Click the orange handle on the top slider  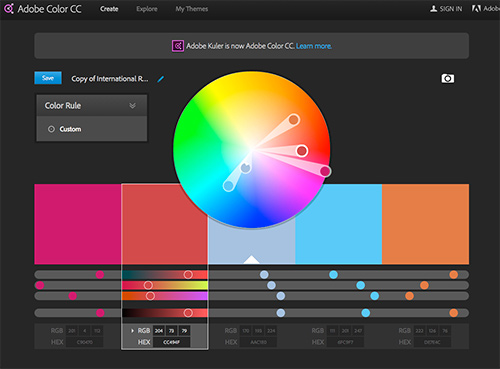pos(454,274)
